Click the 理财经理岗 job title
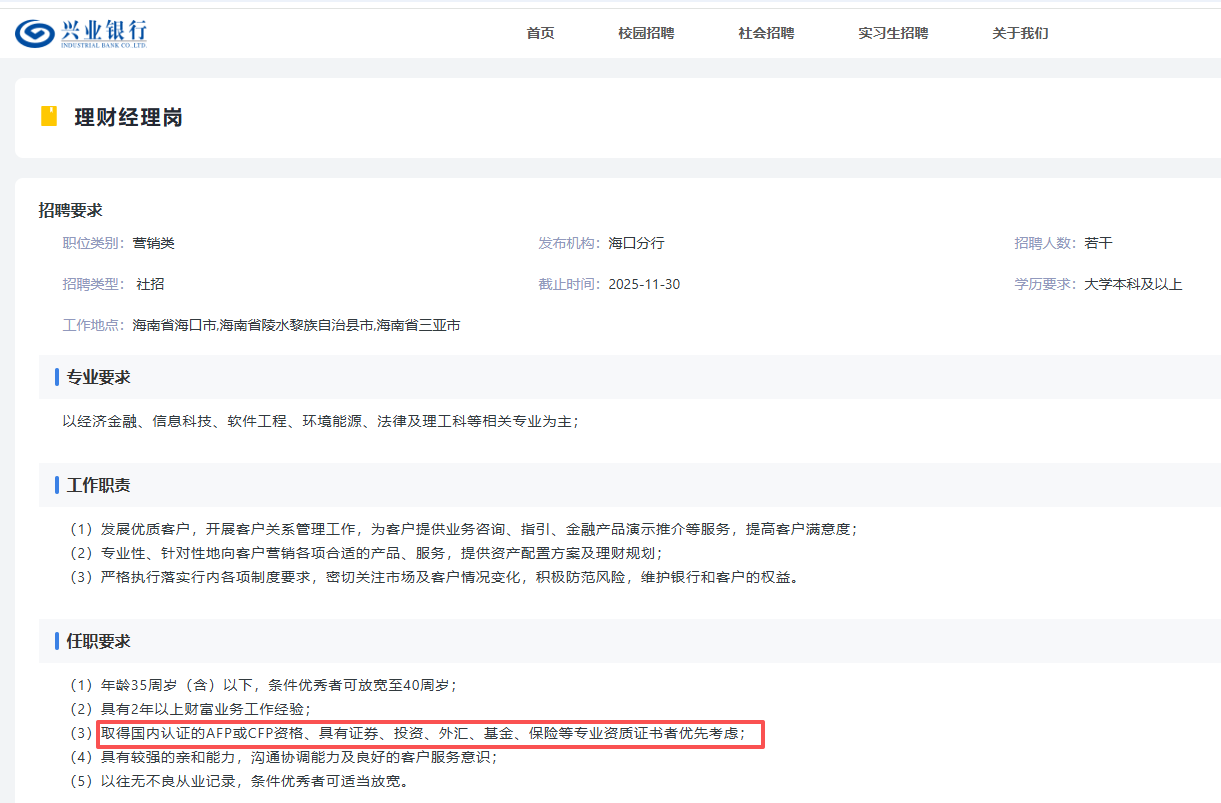Viewport: 1221px width, 803px height. point(128,118)
